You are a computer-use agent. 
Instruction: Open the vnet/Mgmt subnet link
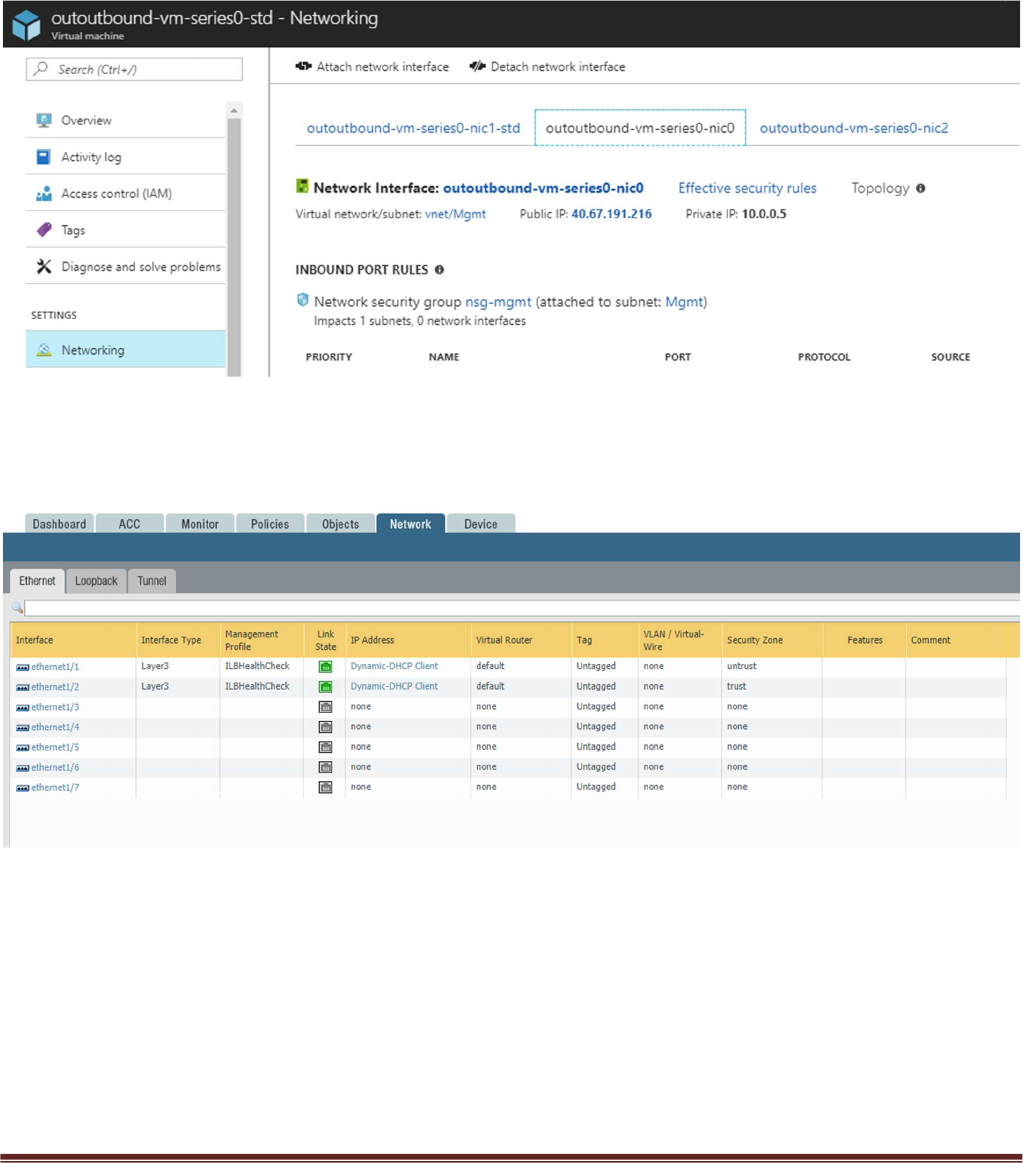point(455,214)
